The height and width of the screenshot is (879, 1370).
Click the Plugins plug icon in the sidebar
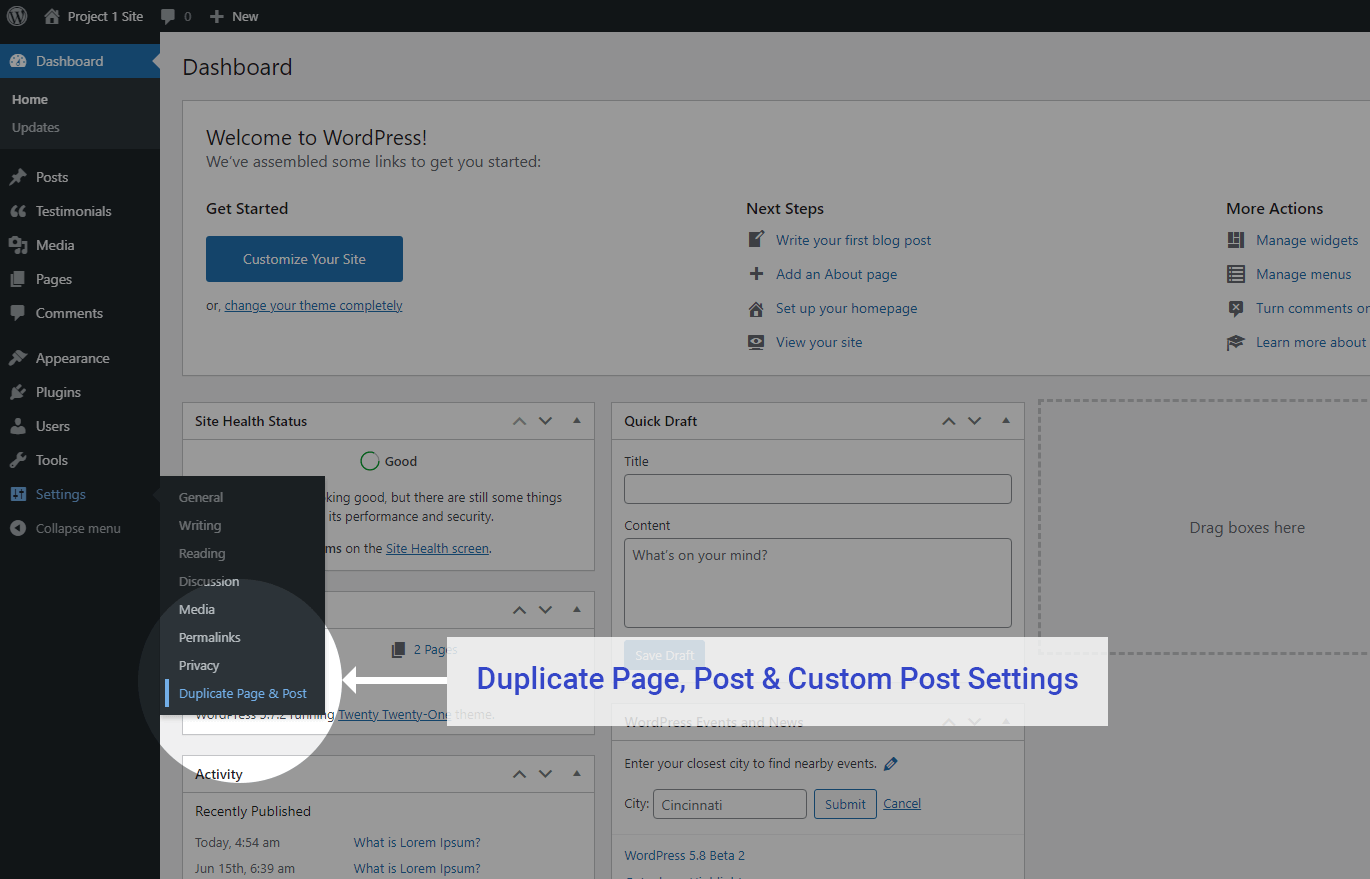[18, 392]
